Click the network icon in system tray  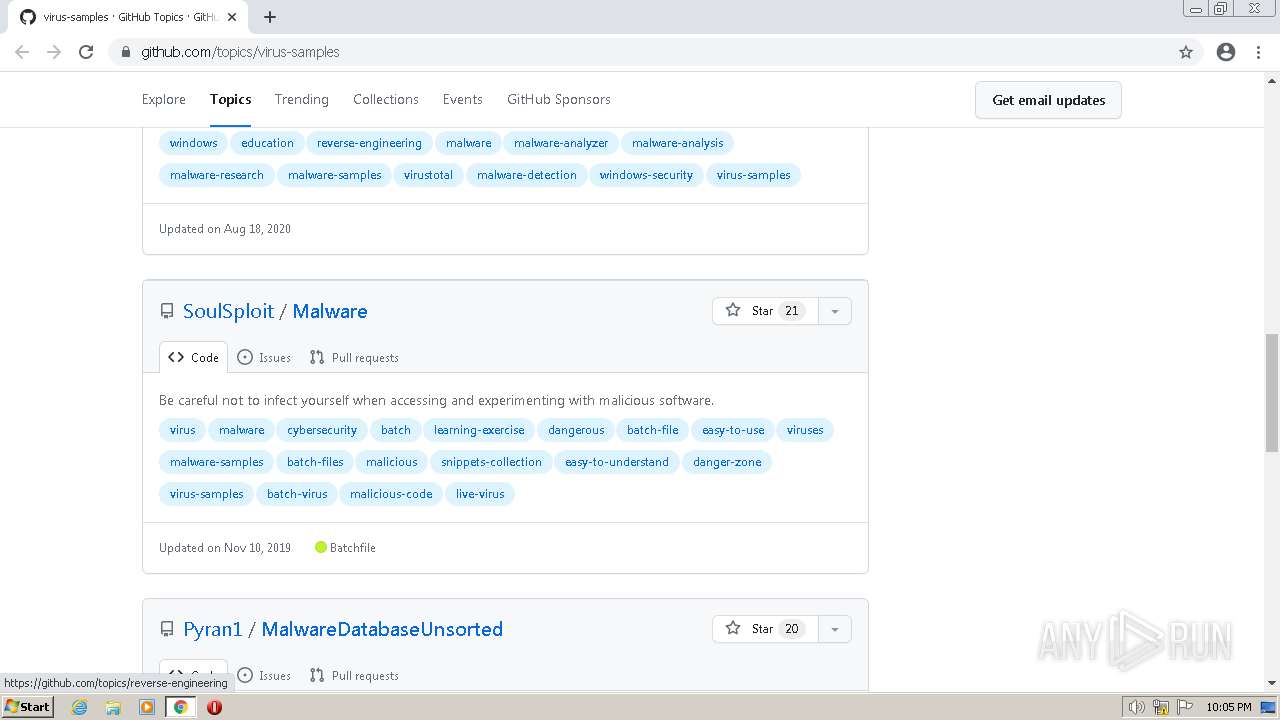tap(1160, 707)
